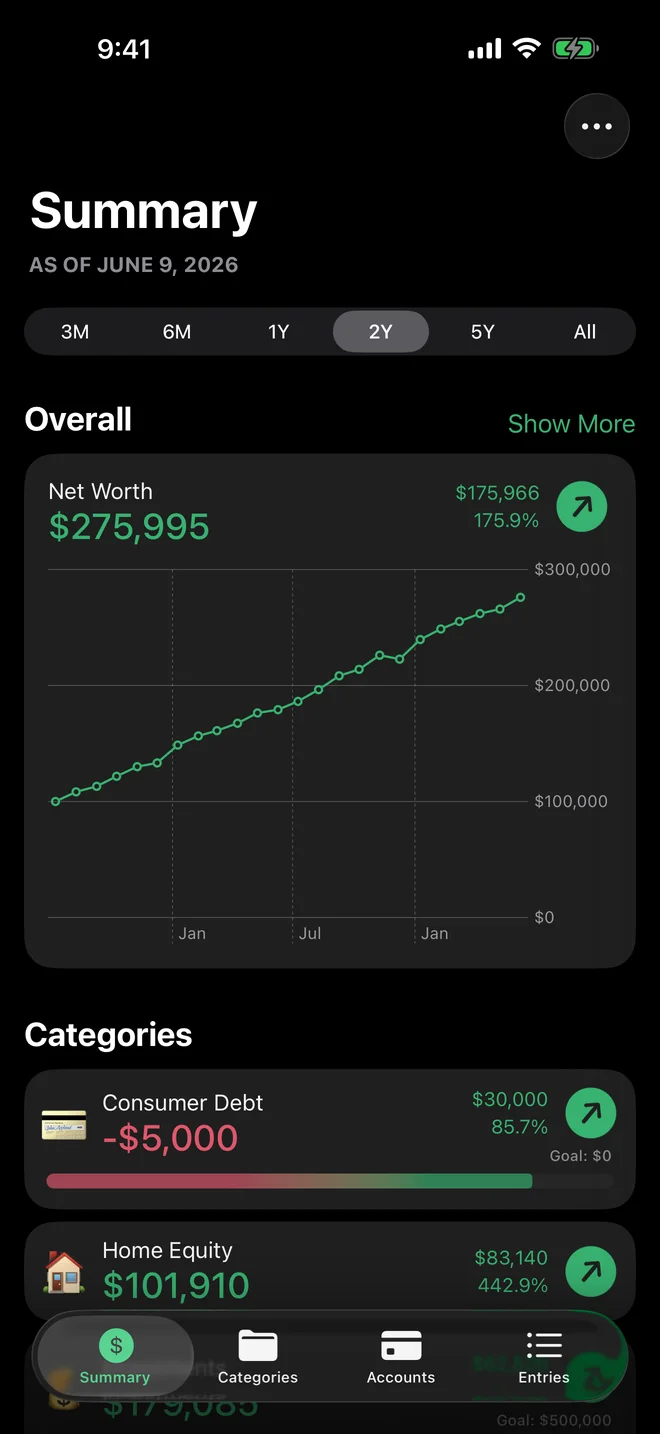Open the Entries tab list icon
Image resolution: width=660 pixels, height=1434 pixels.
click(544, 1345)
